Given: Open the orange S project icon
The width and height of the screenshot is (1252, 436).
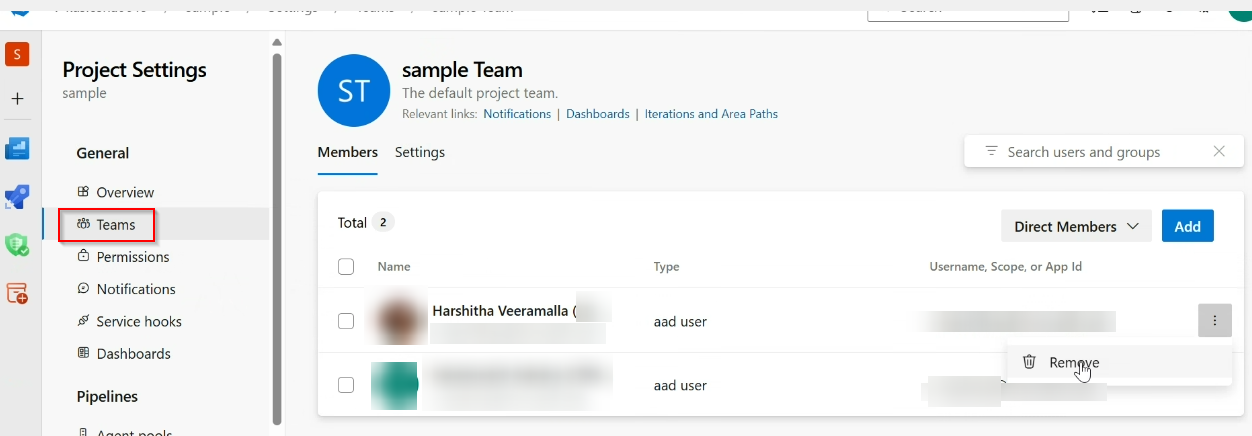Looking at the screenshot, I should tap(17, 54).
